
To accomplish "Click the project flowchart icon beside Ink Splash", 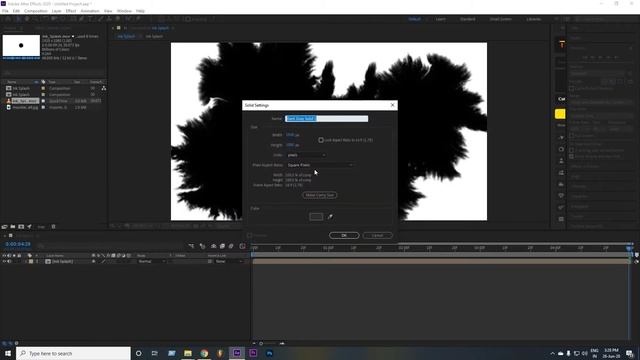I will (x=104, y=88).
